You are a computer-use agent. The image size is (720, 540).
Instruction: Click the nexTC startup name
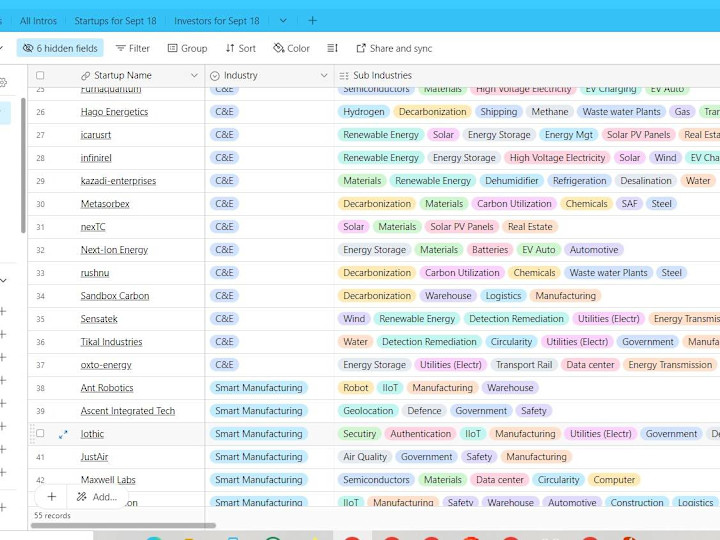(x=93, y=227)
